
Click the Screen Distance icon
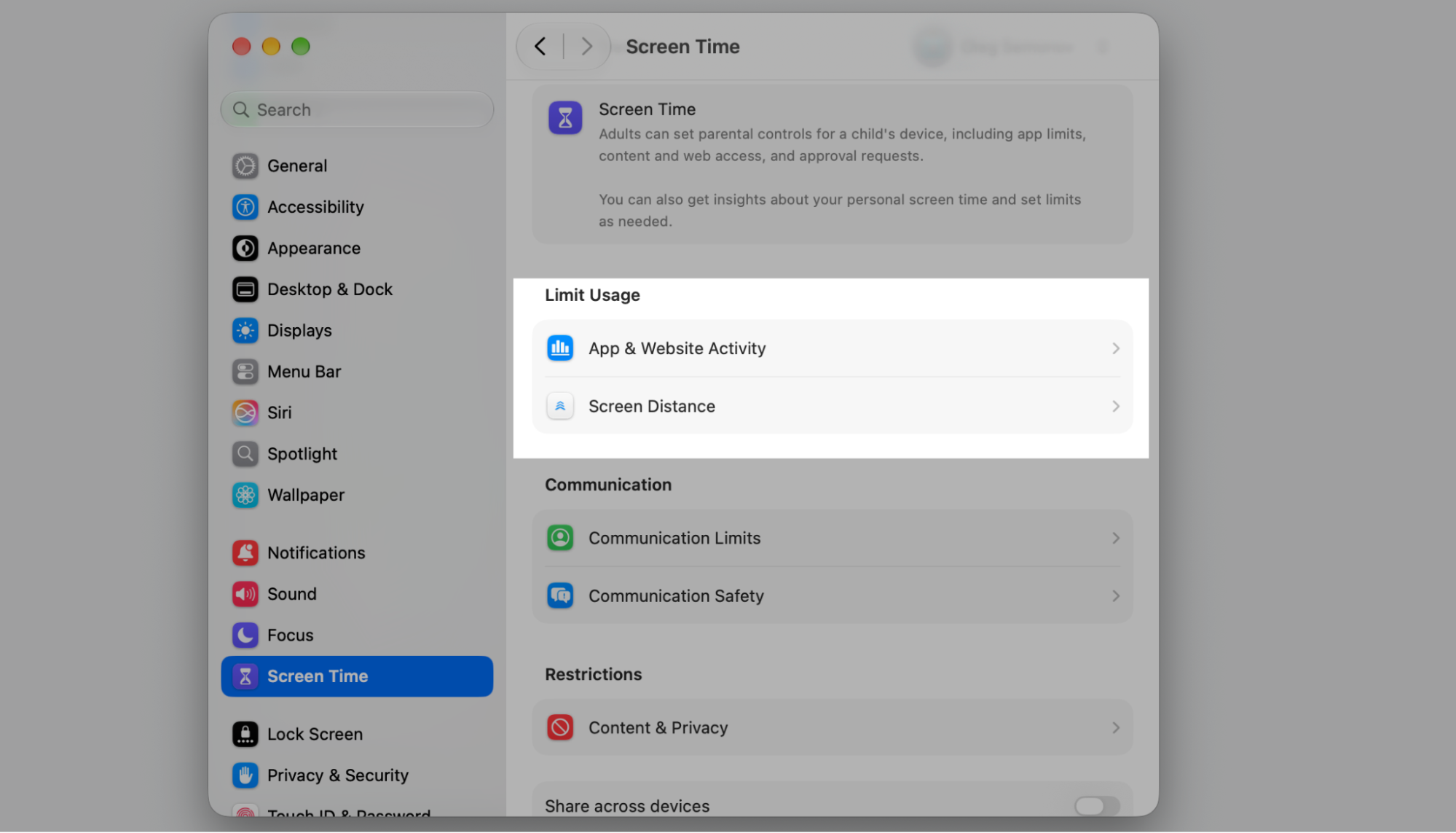[x=560, y=406]
